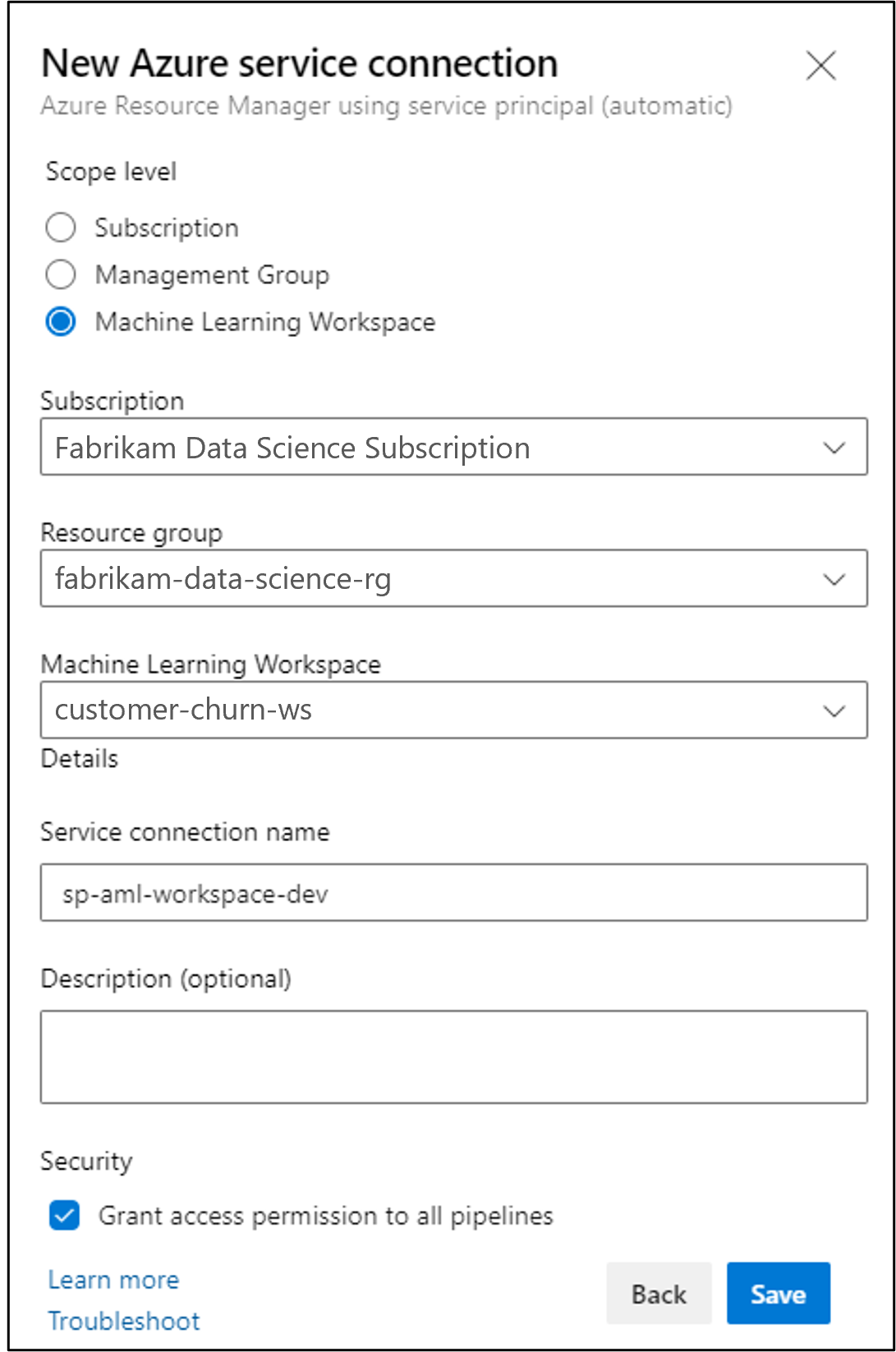Screen dimensions: 896x1352
Task: Click the Machine Learning Workspace chevron
Action: coord(834,710)
